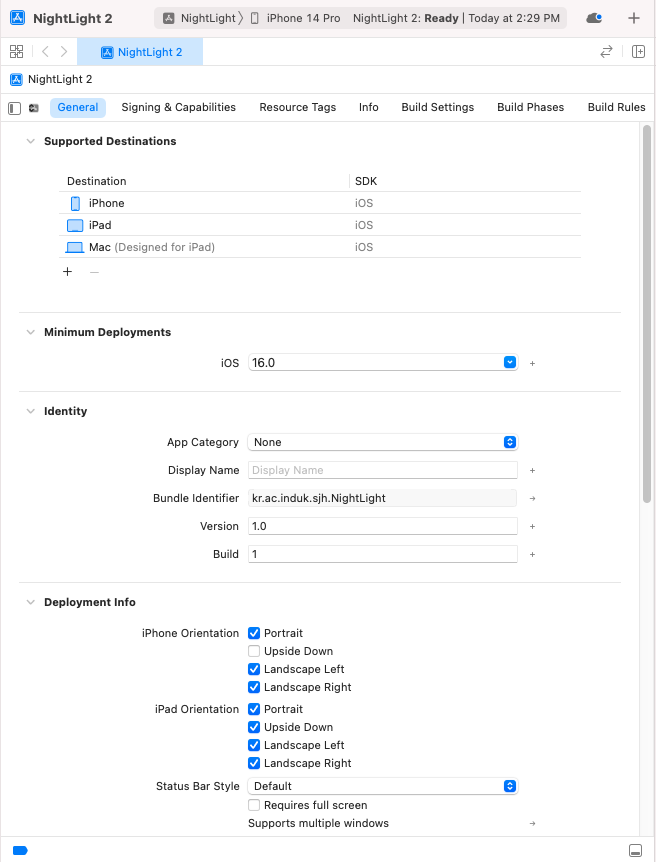Click the plus beside Build field
Image resolution: width=656 pixels, height=862 pixels.
(532, 555)
